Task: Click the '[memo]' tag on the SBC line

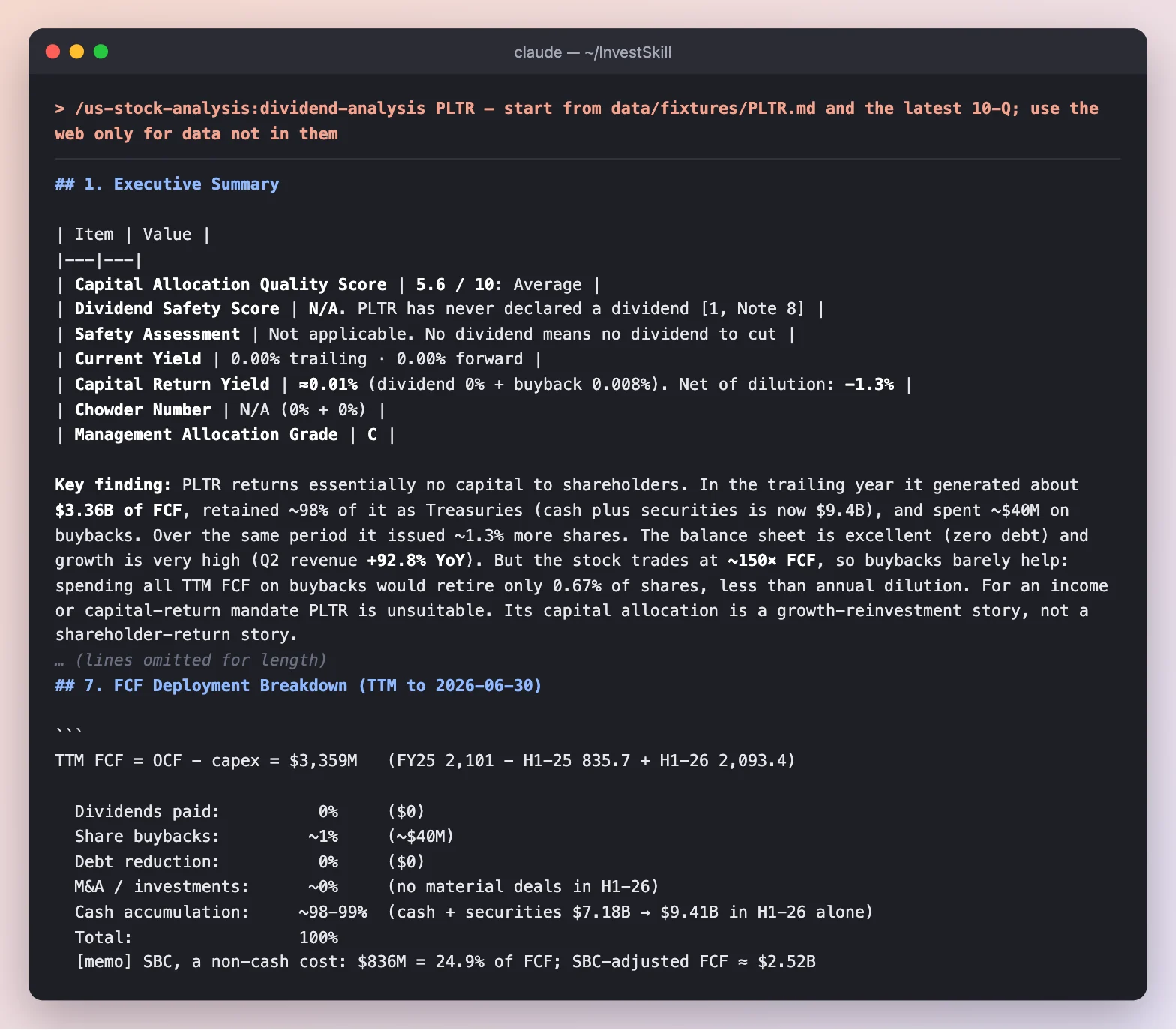Action: point(103,962)
